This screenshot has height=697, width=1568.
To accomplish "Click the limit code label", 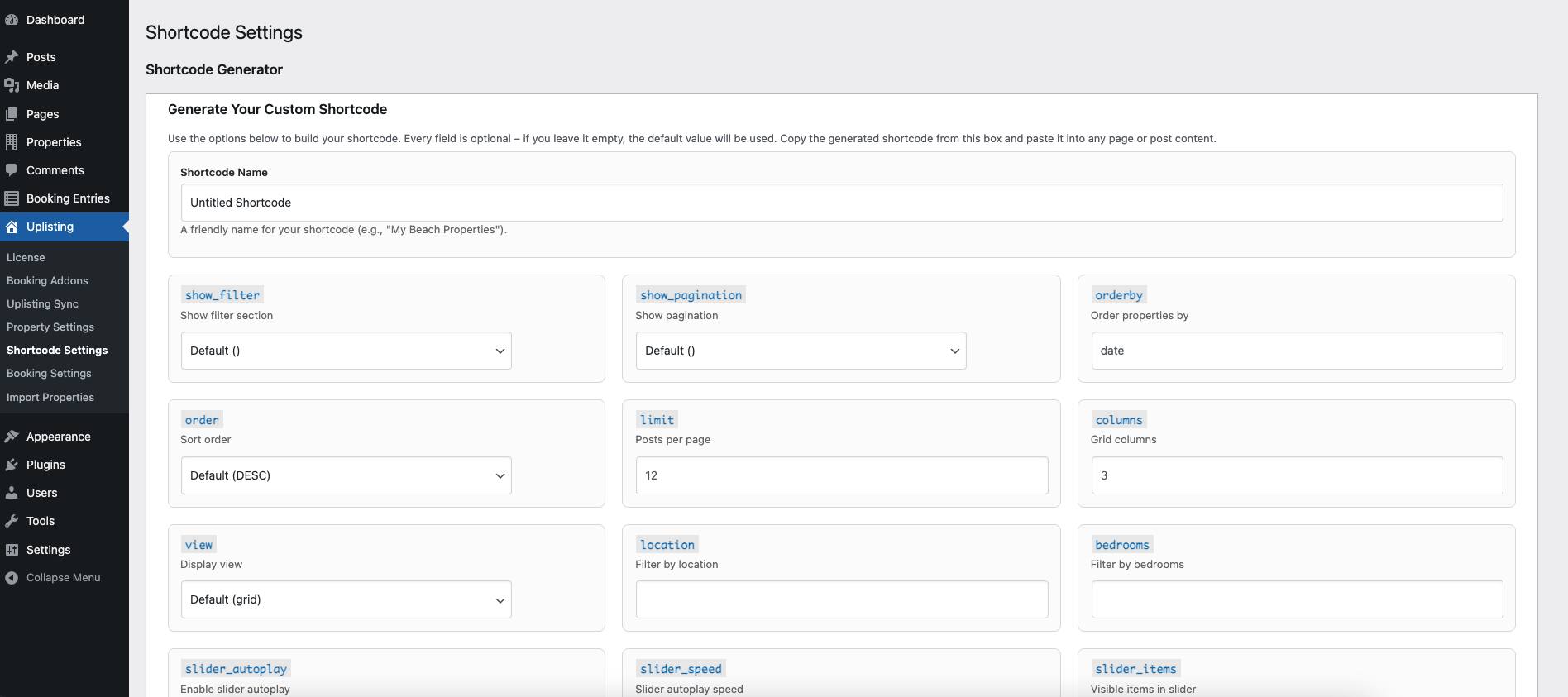I will (x=657, y=420).
